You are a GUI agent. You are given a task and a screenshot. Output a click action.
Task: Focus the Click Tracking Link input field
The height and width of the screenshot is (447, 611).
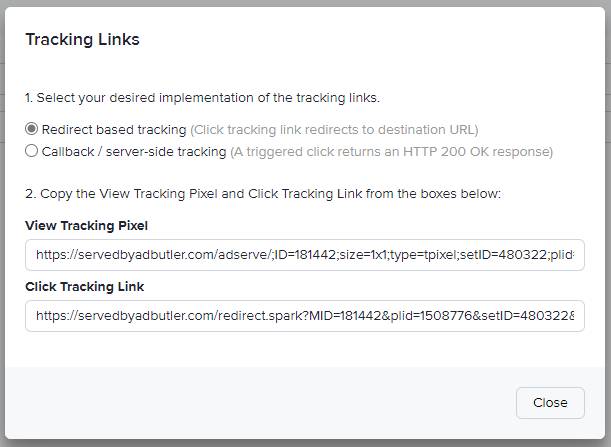pyautogui.click(x=304, y=316)
